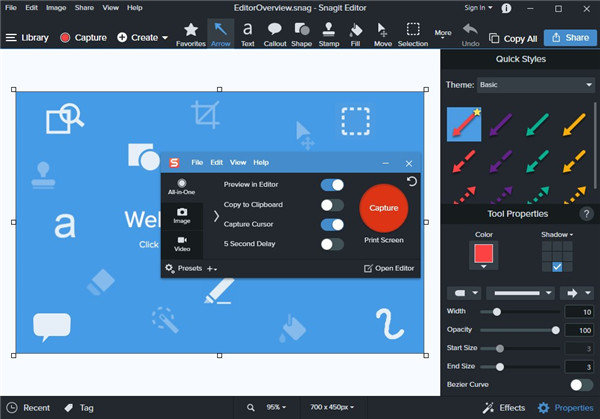Open the Theme Basic dropdown
Viewport: 600px width, 419px height.
536,85
